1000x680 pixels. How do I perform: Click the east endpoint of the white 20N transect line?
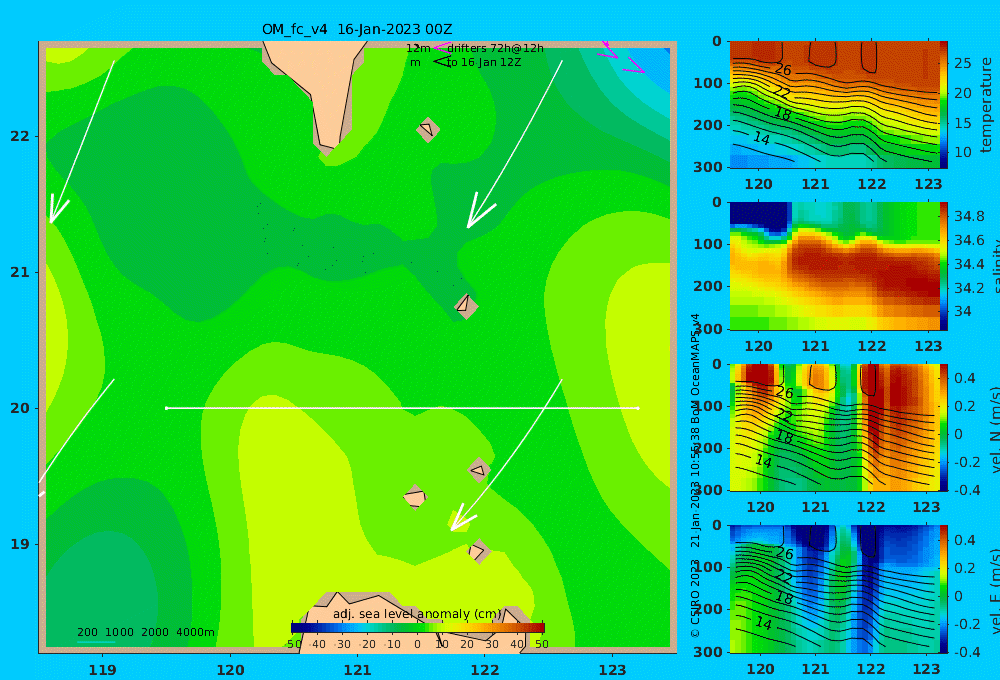pyautogui.click(x=638, y=408)
